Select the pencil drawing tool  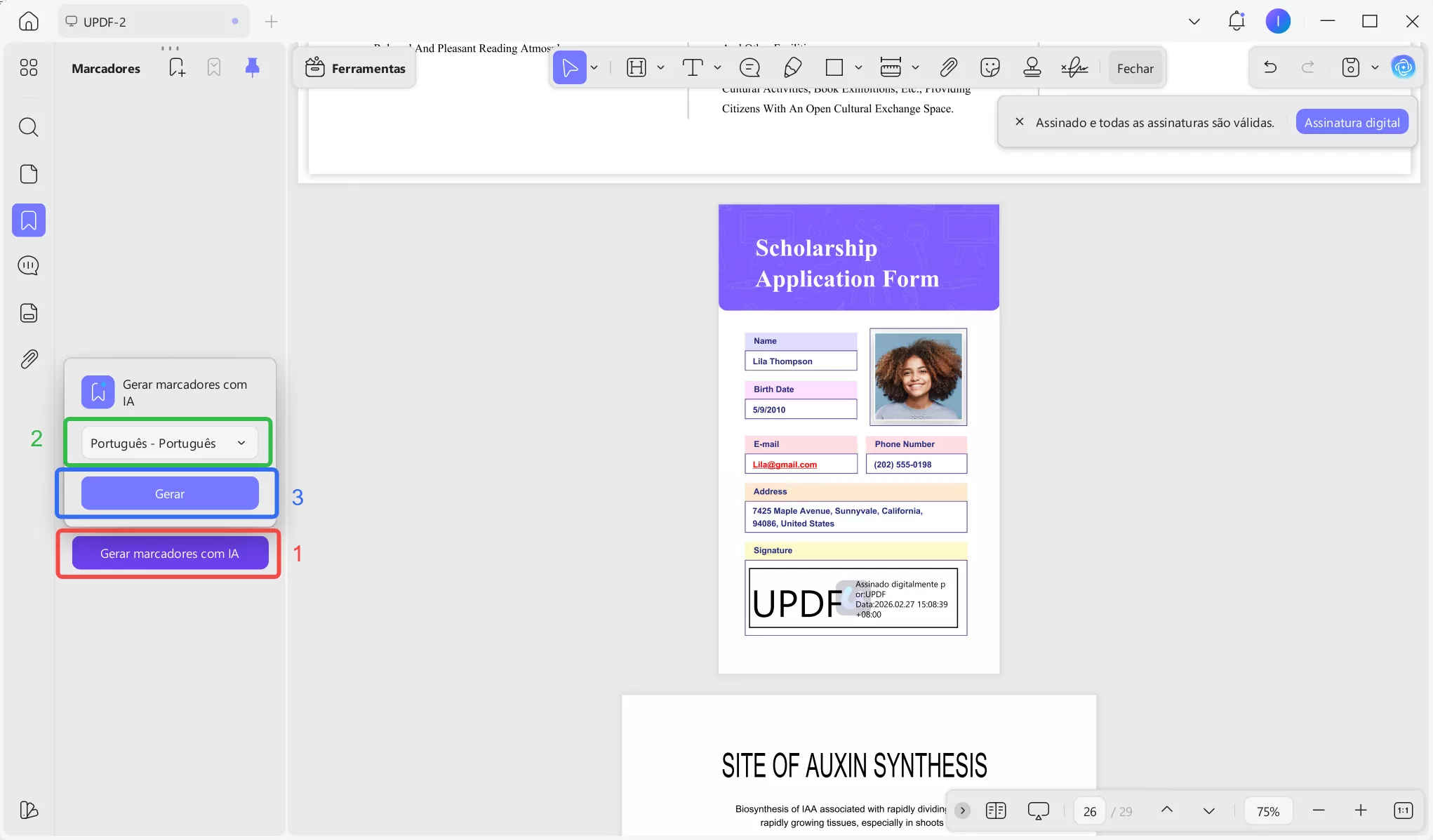[792, 67]
